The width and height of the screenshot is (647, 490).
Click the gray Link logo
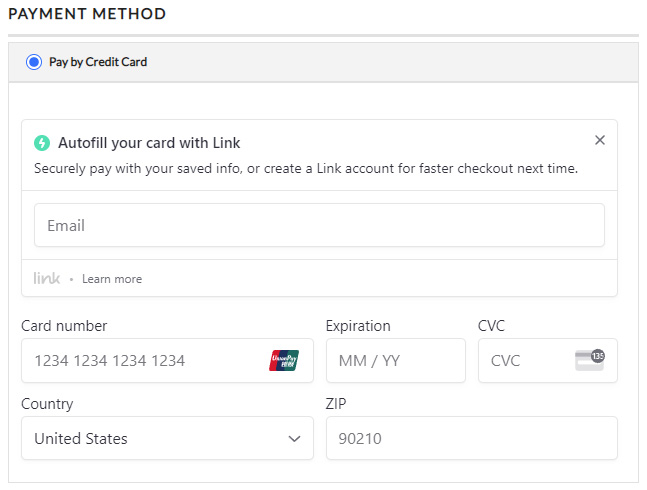[46, 278]
